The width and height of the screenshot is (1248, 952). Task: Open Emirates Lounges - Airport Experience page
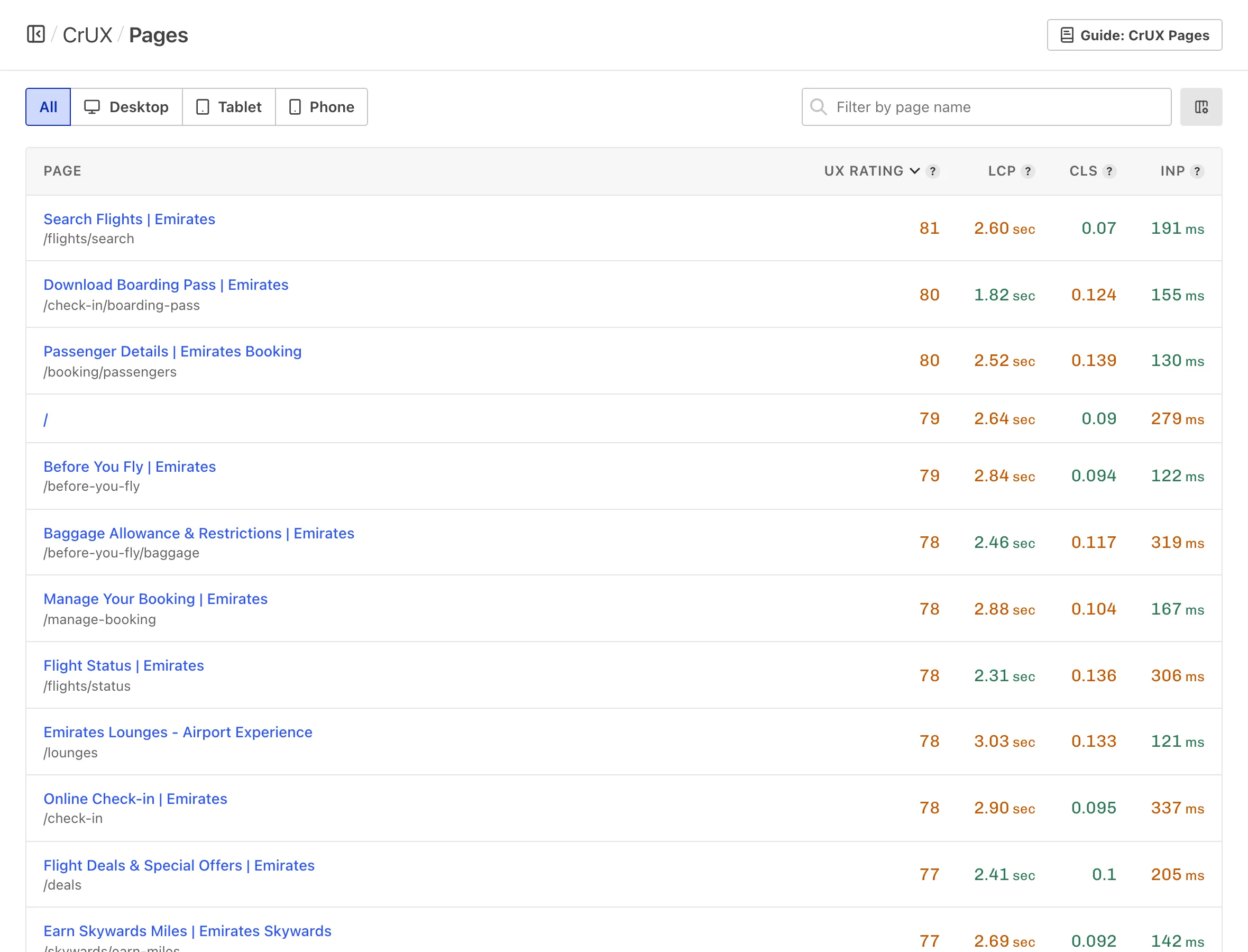pyautogui.click(x=178, y=731)
